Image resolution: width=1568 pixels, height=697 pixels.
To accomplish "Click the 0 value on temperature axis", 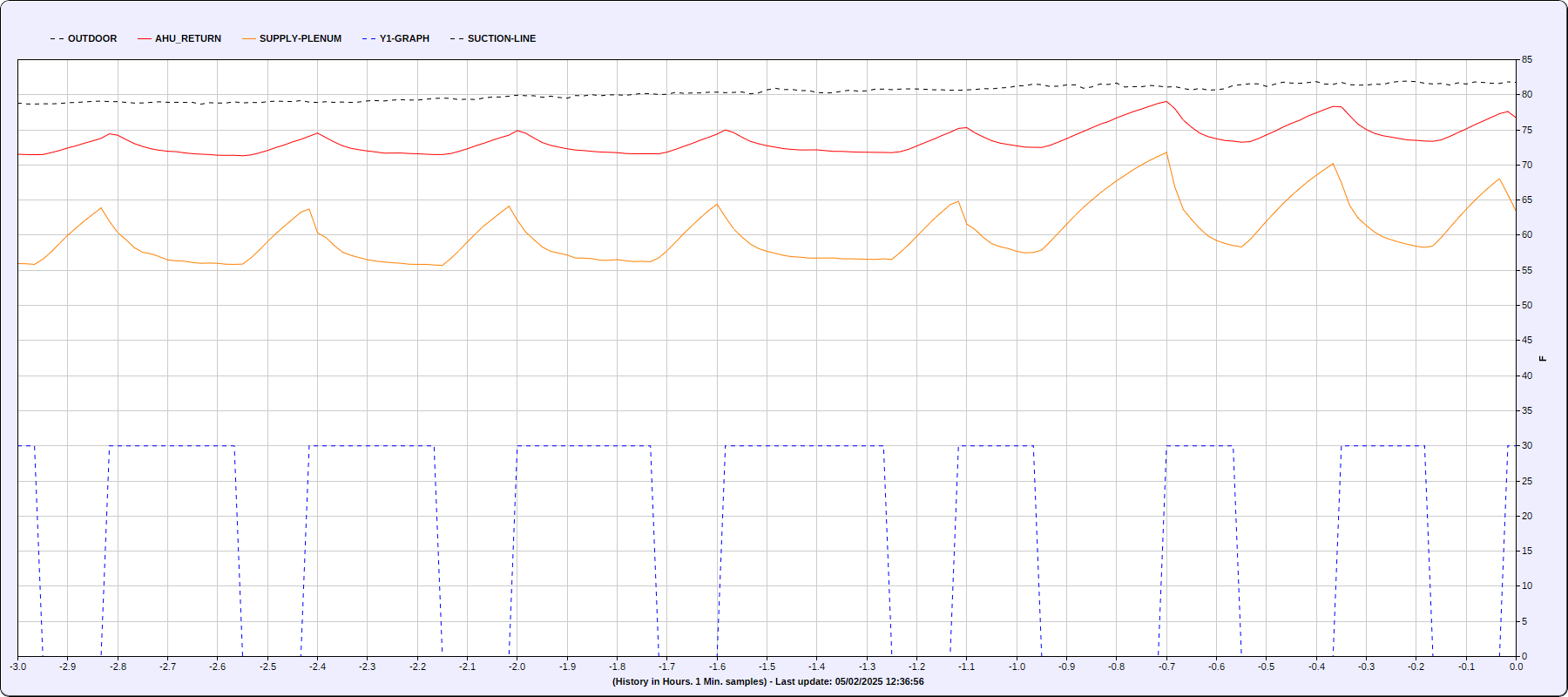I will (x=1524, y=656).
